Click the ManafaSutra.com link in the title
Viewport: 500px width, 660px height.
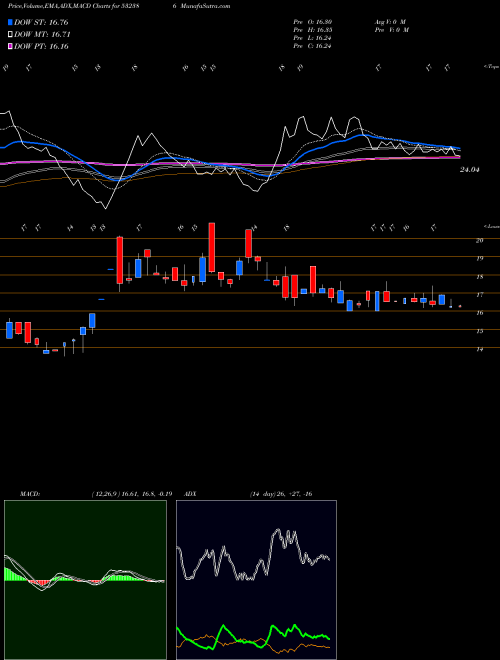(204, 6)
